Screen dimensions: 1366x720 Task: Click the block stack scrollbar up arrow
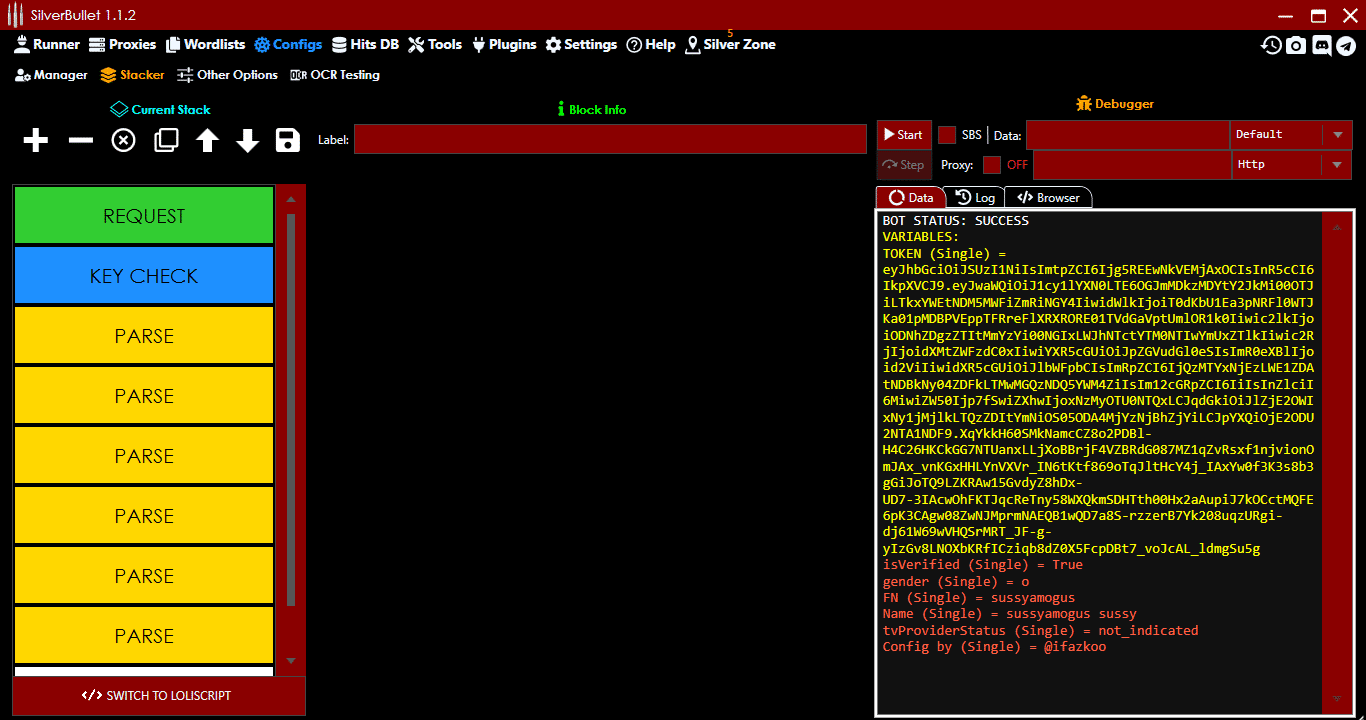click(291, 198)
